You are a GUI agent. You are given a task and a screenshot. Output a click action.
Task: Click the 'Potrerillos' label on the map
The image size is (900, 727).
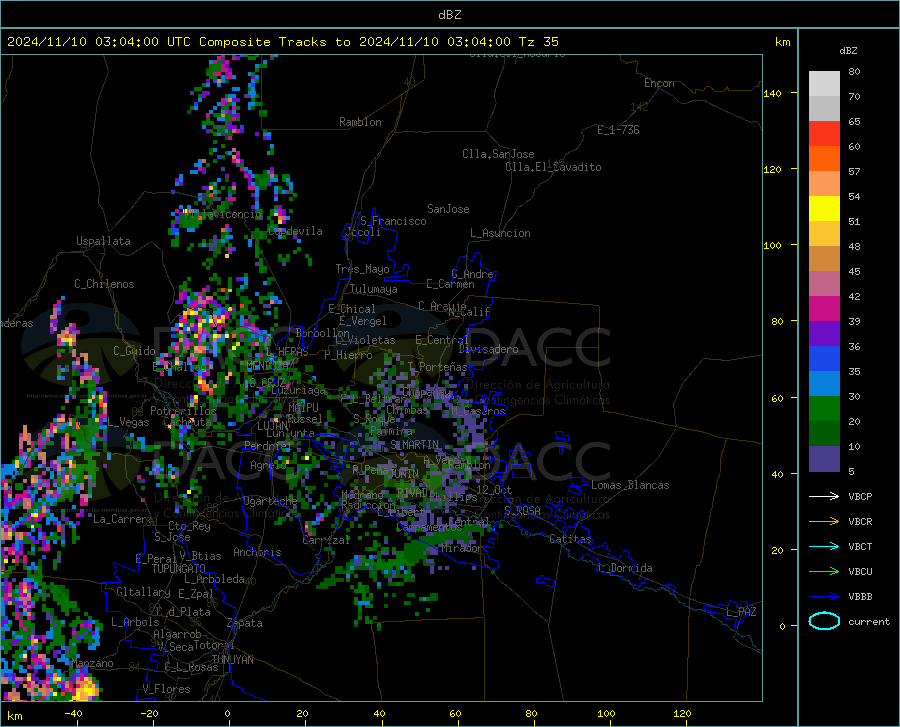pos(183,411)
